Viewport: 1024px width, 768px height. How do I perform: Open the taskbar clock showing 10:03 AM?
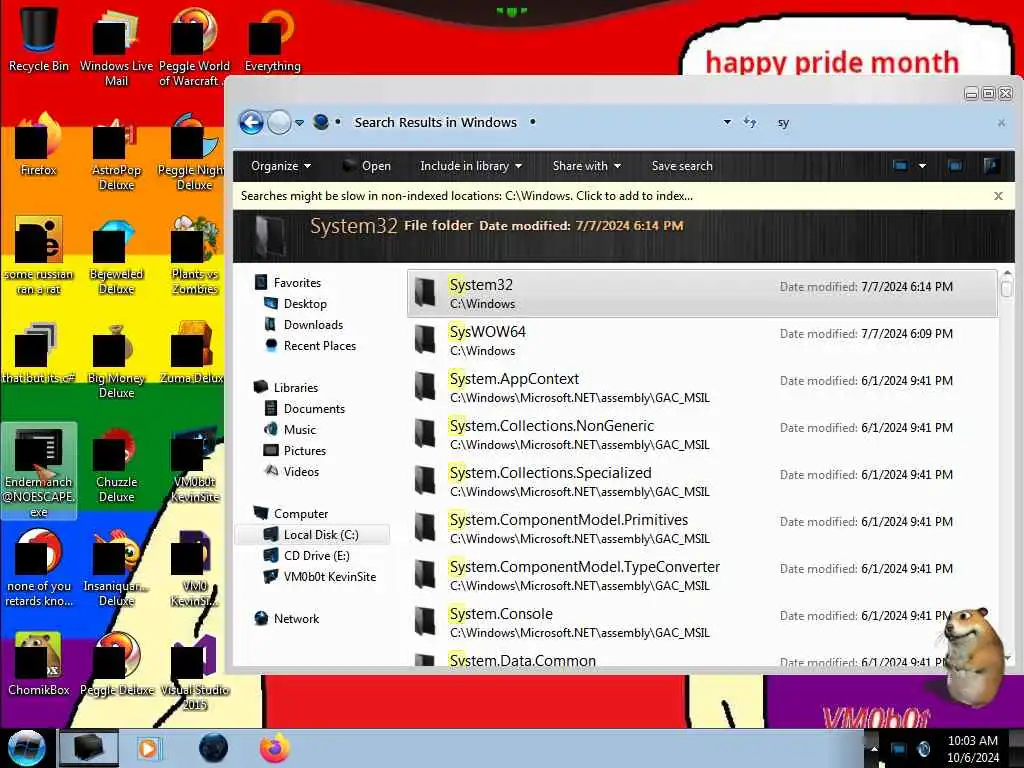(x=972, y=749)
